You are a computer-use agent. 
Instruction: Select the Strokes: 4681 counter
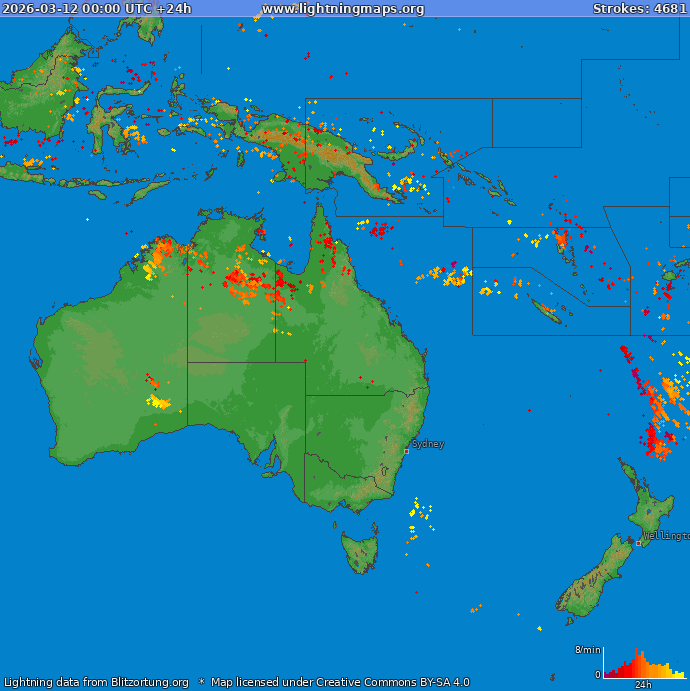pyautogui.click(x=639, y=9)
